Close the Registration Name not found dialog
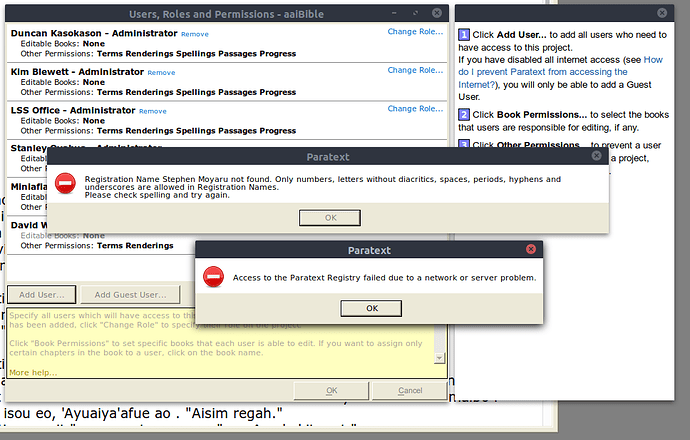Viewport: 690px width, 440px height. [596, 156]
